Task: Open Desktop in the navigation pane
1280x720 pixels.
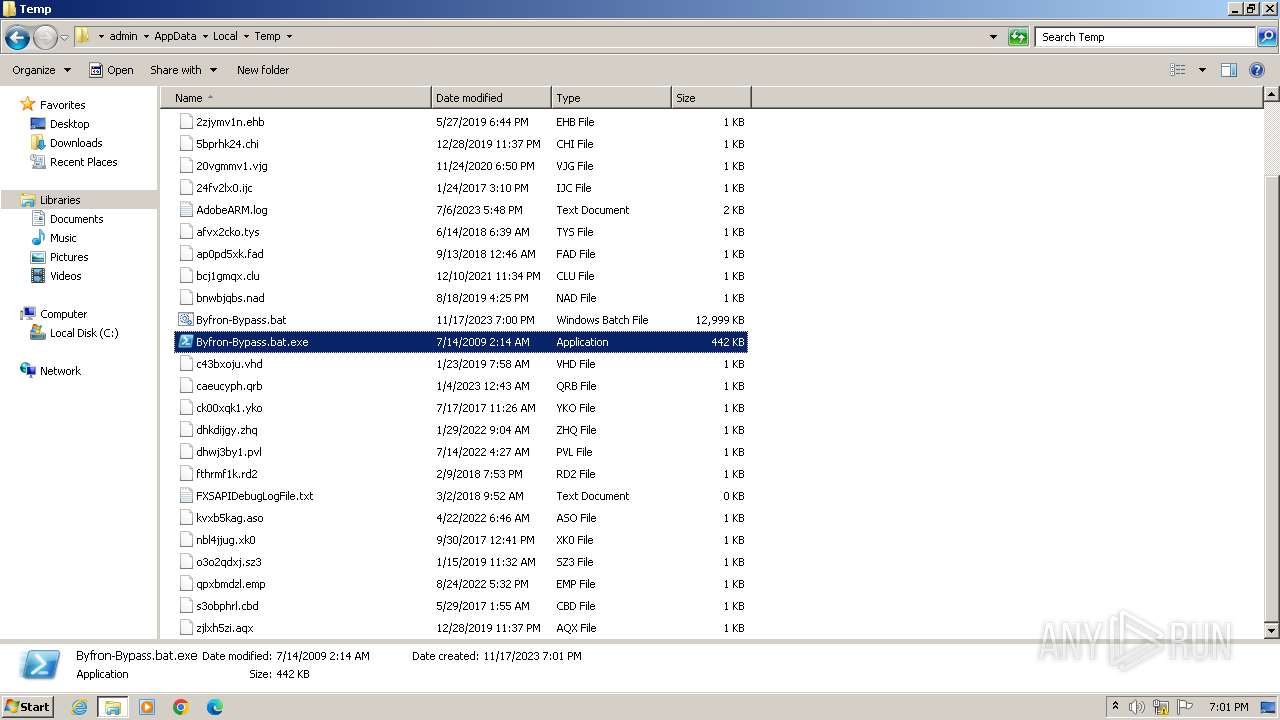Action: (69, 124)
